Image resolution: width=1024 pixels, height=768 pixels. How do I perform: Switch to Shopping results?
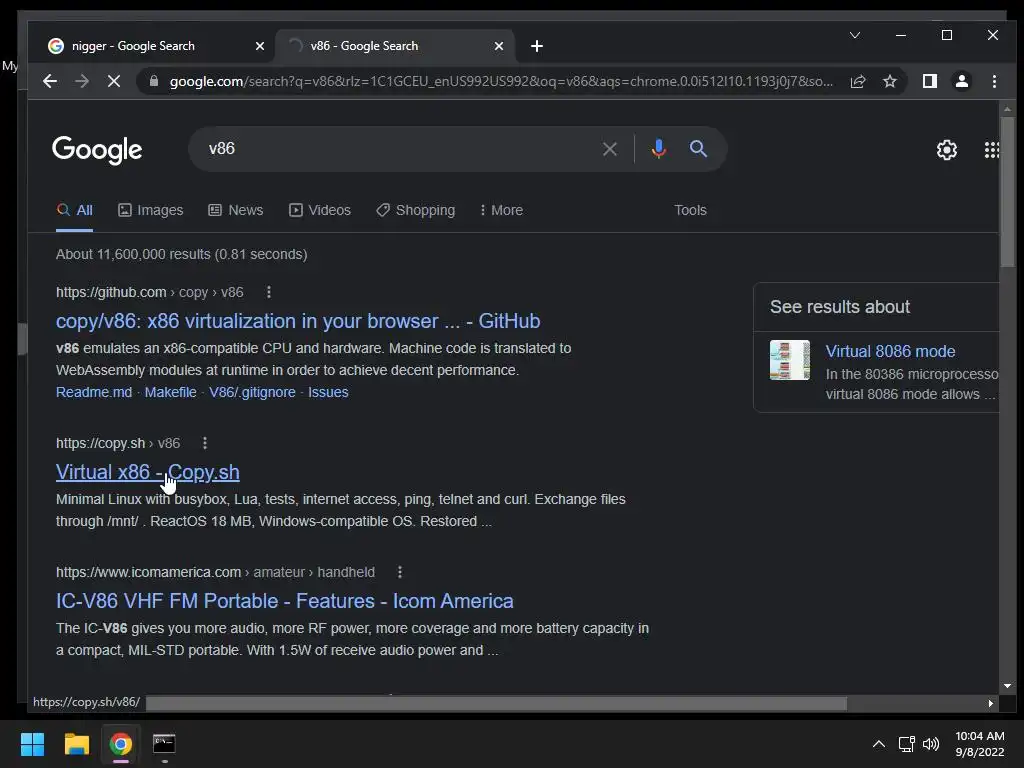[415, 210]
